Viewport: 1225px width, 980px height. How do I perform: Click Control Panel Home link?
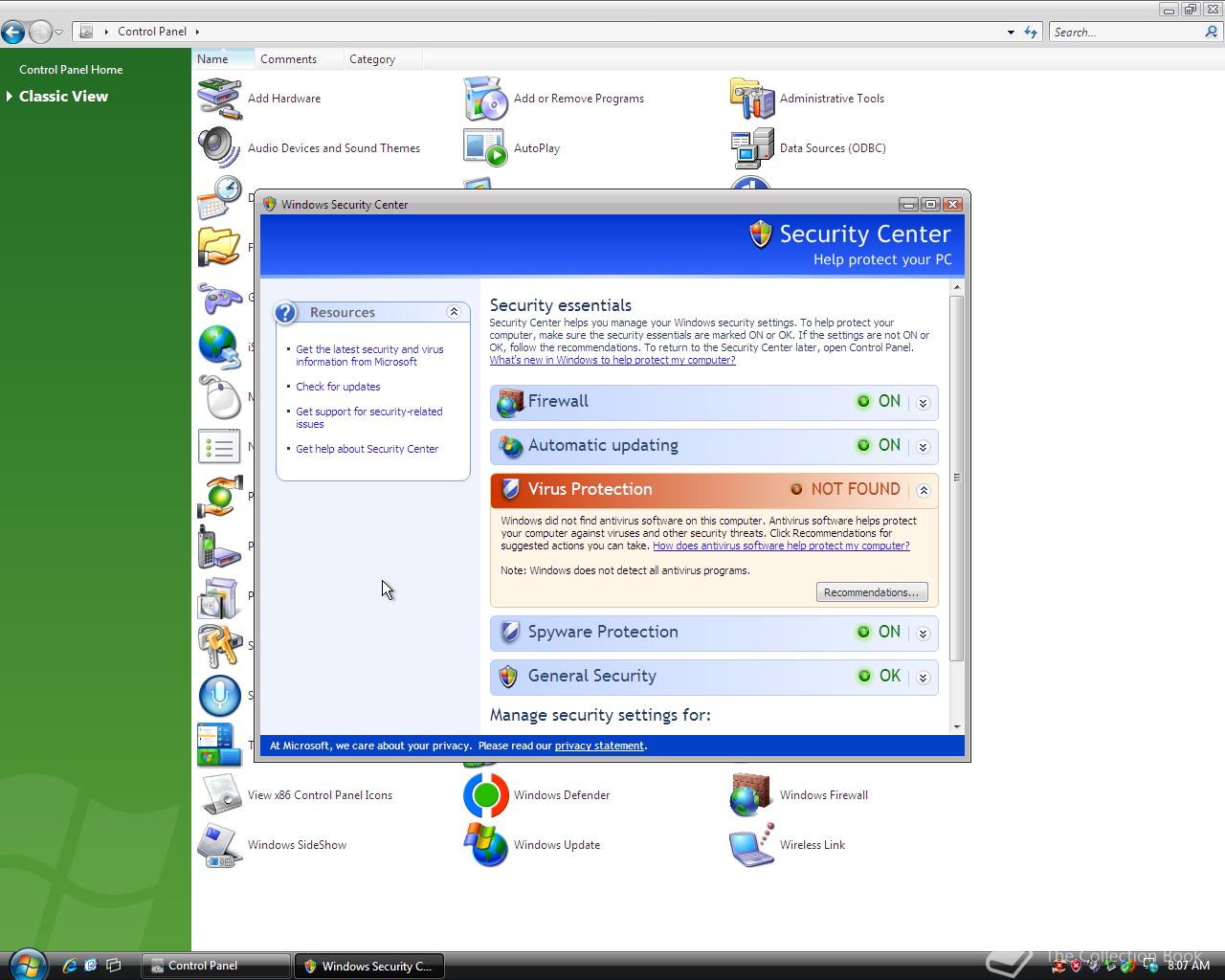[x=71, y=70]
